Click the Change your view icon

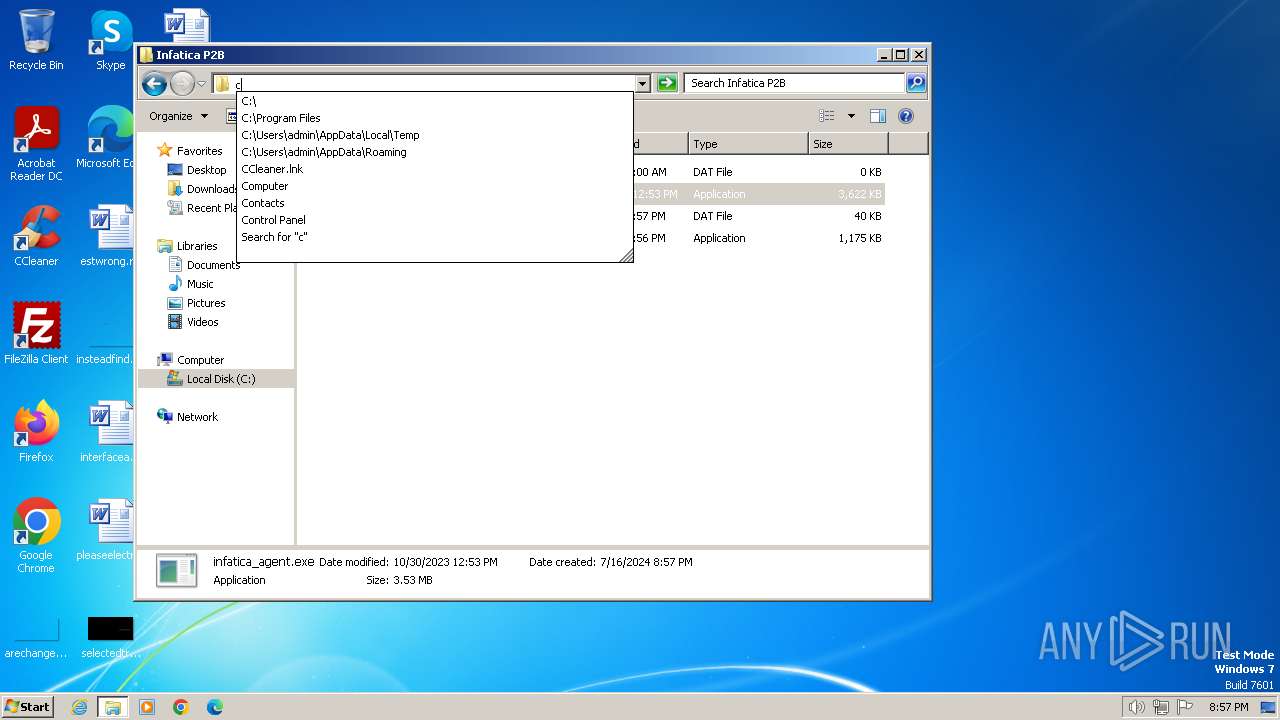[826, 116]
